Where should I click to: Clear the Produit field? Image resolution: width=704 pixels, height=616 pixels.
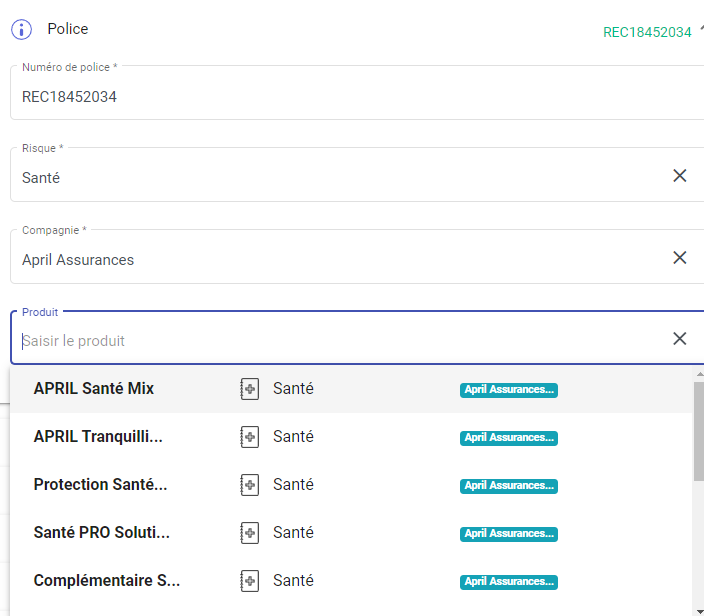pos(679,339)
